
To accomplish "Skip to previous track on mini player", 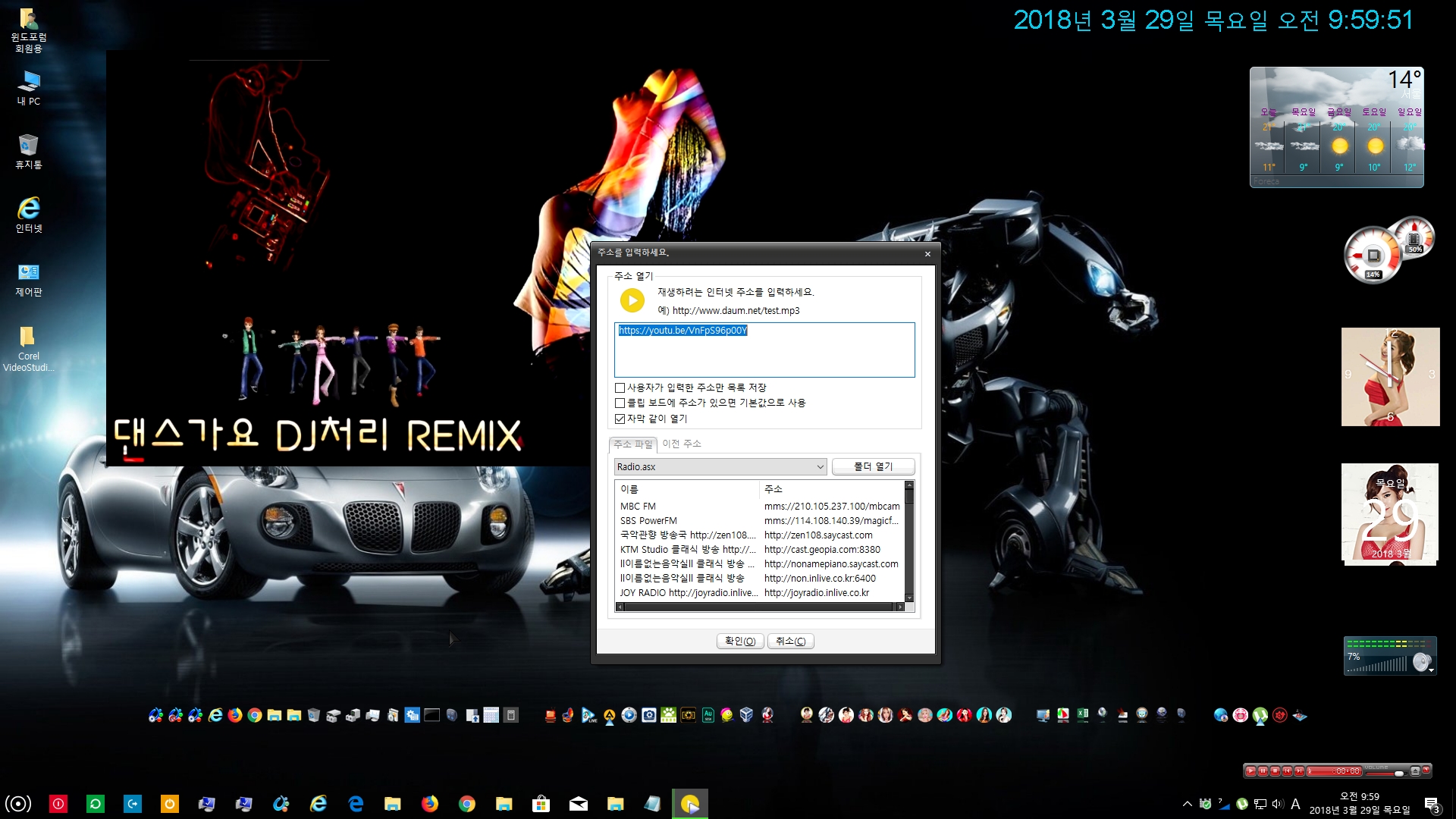I will point(1287,771).
